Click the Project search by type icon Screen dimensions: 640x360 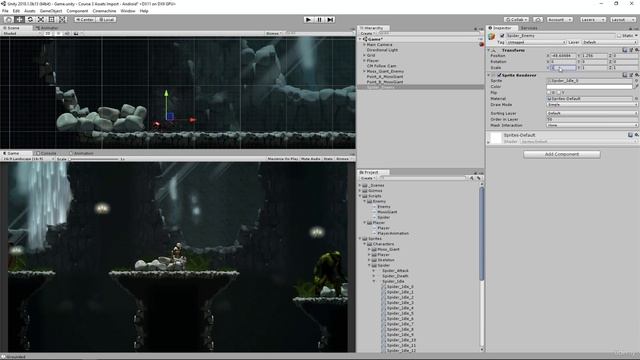tap(471, 178)
